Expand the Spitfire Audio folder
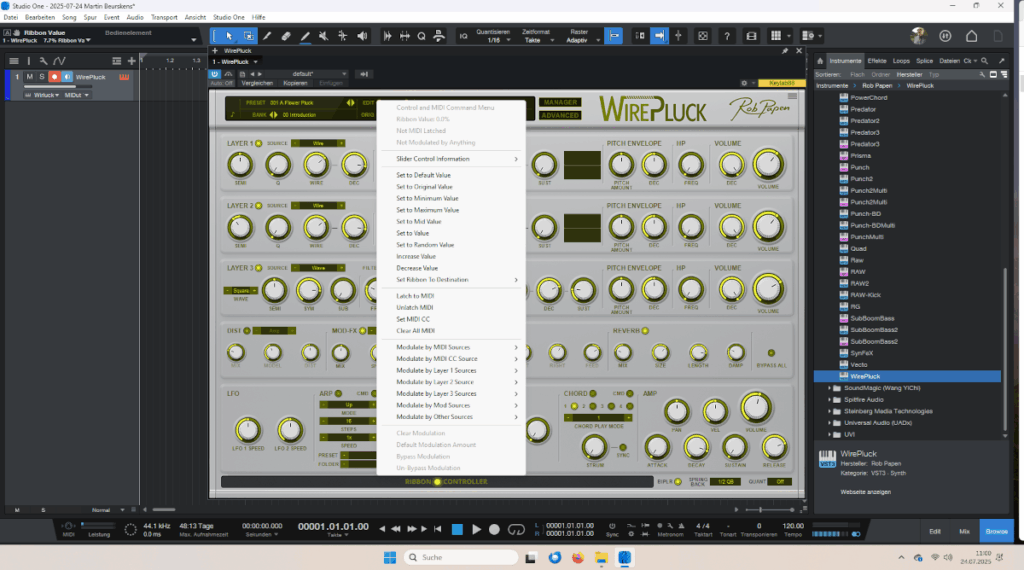The width and height of the screenshot is (1024, 570). pyautogui.click(x=830, y=400)
